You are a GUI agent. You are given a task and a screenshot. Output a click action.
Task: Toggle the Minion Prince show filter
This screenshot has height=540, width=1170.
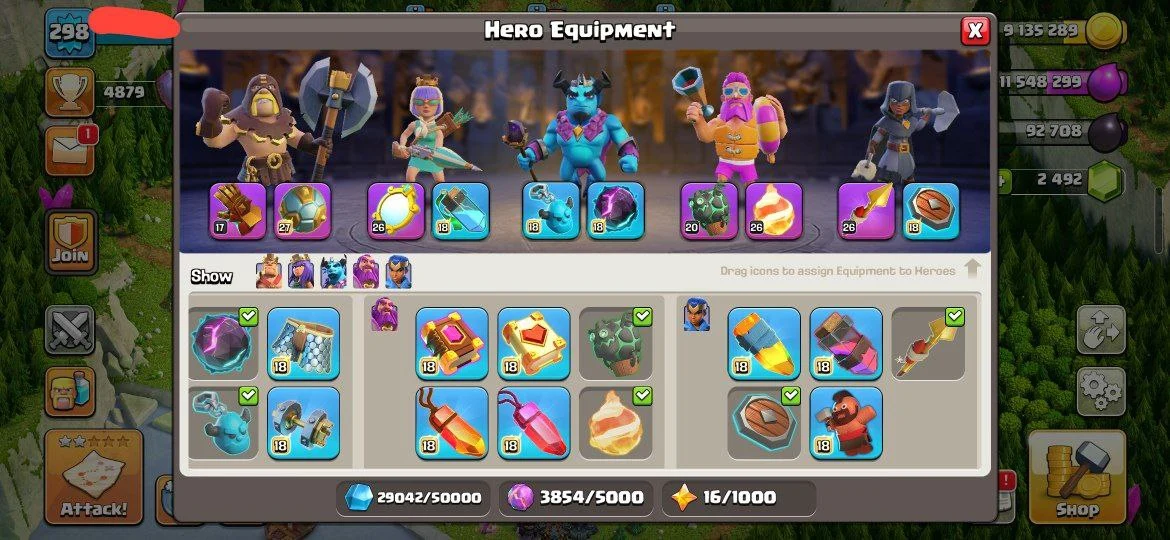[x=333, y=272]
